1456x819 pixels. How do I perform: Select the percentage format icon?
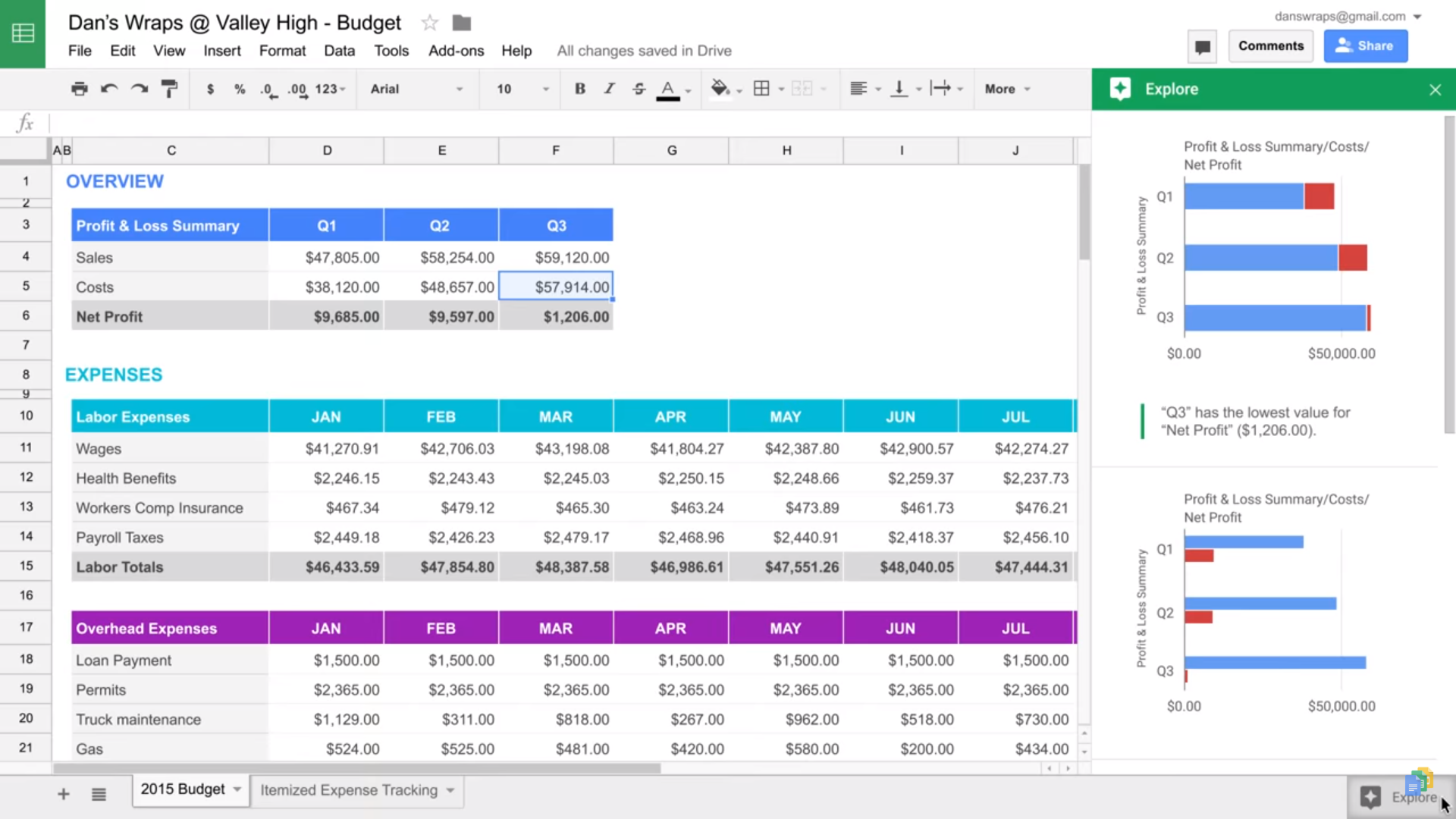pyautogui.click(x=238, y=88)
